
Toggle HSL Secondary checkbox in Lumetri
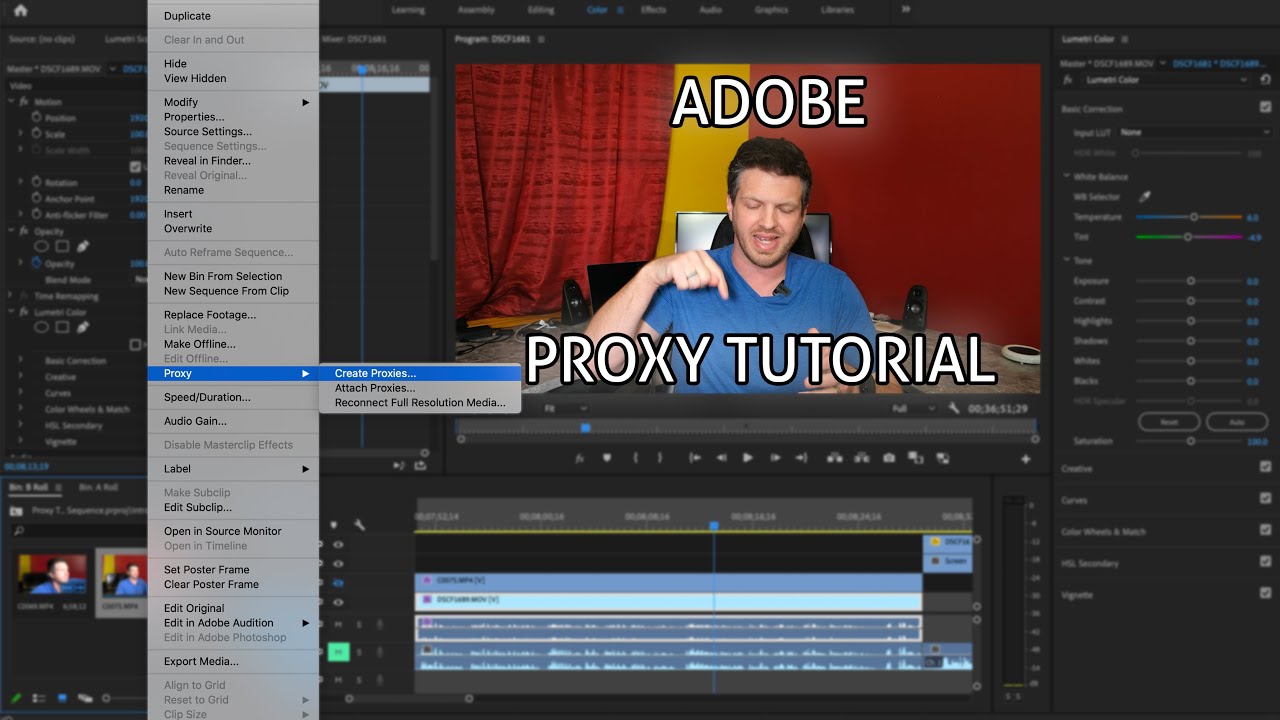pos(1266,563)
